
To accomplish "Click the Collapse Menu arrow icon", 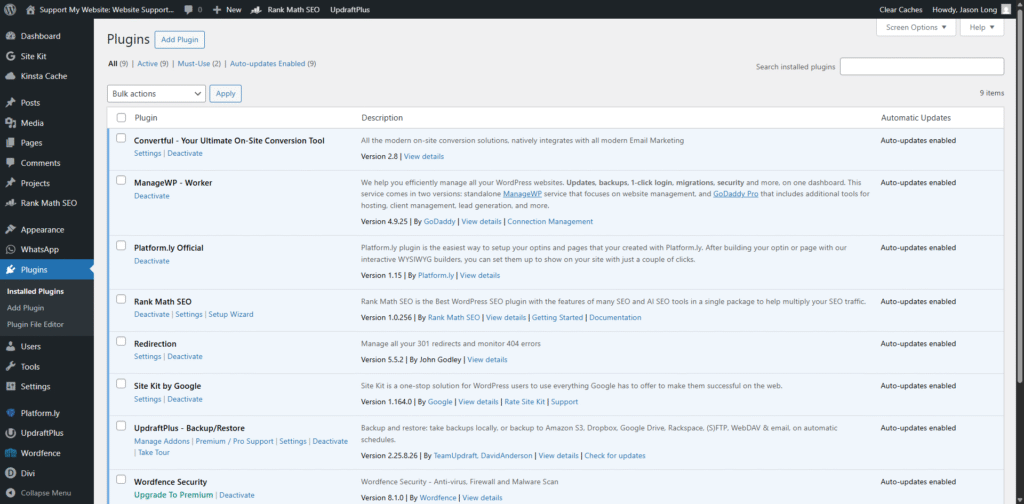I will tap(10, 494).
